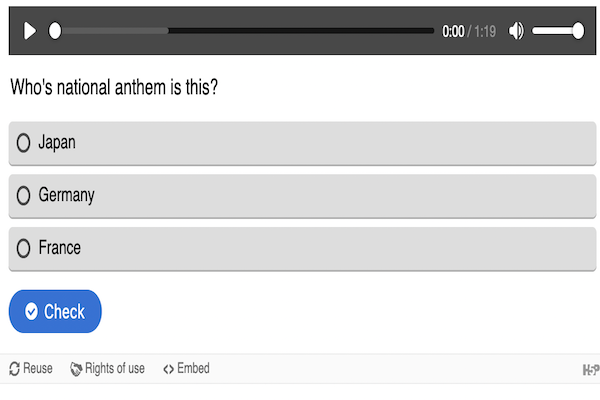The height and width of the screenshot is (400, 600).
Task: Choose the Germany answer label
Action: [66, 196]
